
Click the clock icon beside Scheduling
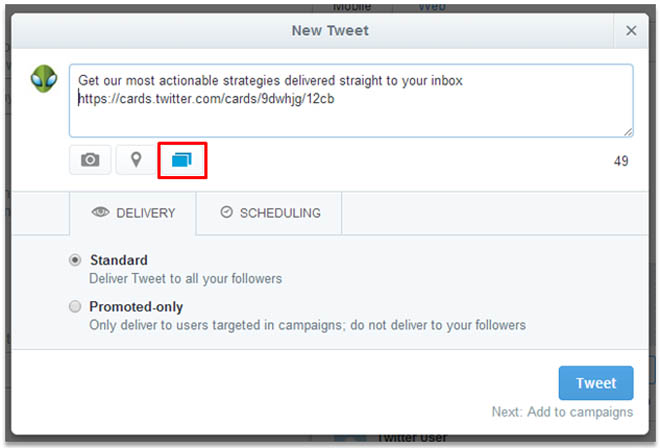(226, 212)
